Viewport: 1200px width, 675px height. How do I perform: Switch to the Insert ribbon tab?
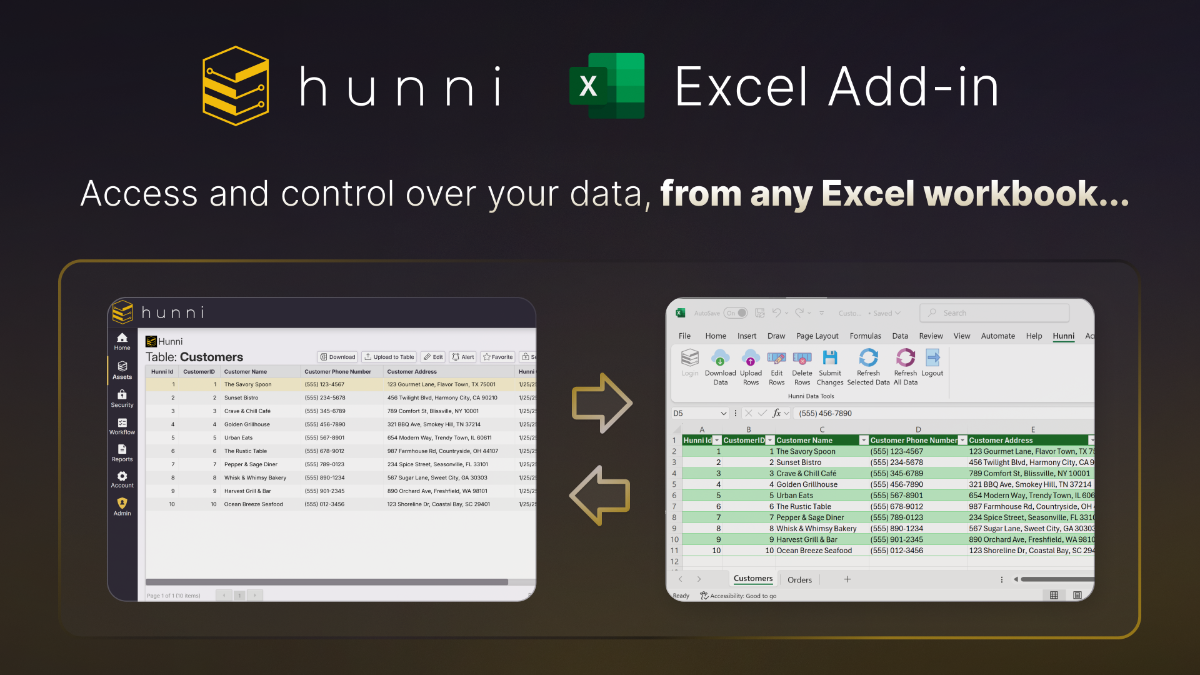(747, 336)
